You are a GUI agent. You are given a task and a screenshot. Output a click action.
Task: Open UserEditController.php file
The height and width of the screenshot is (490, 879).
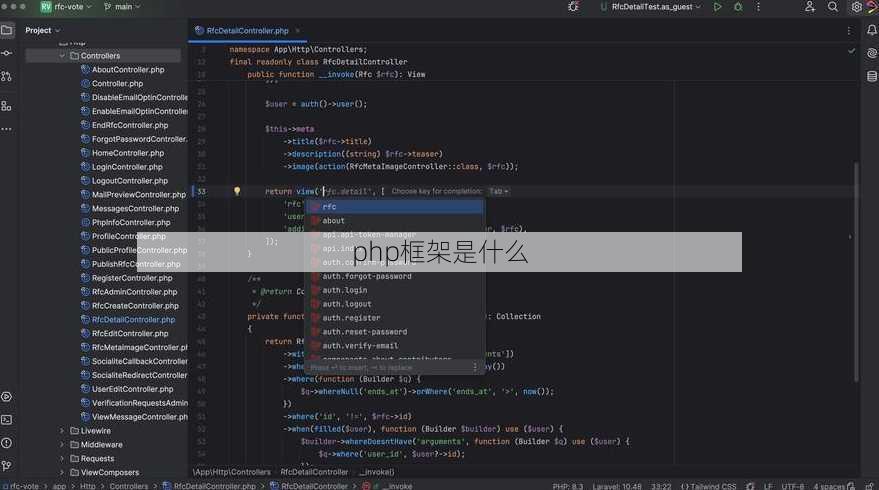point(132,389)
